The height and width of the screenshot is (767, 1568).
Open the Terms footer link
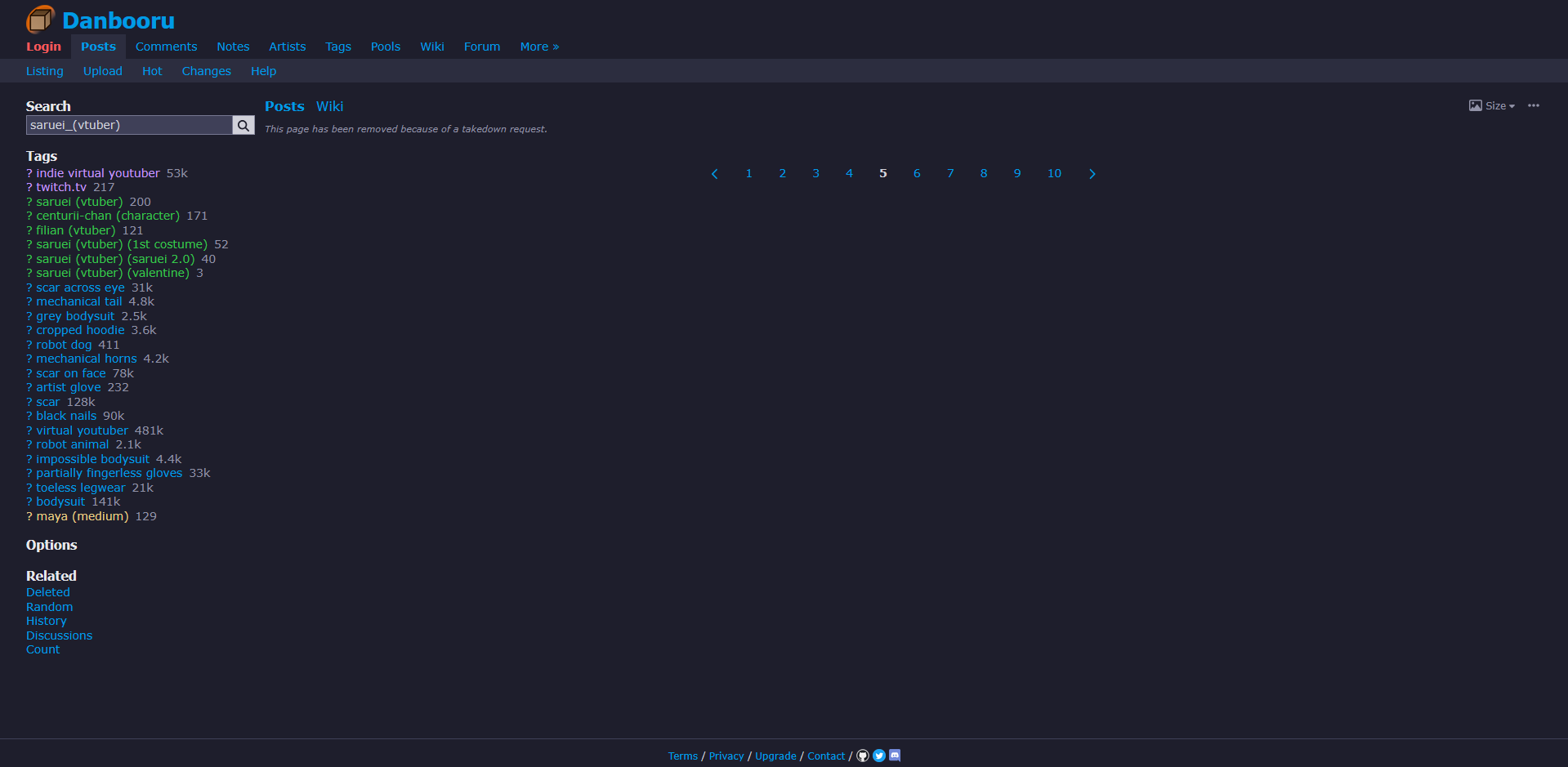coord(683,756)
